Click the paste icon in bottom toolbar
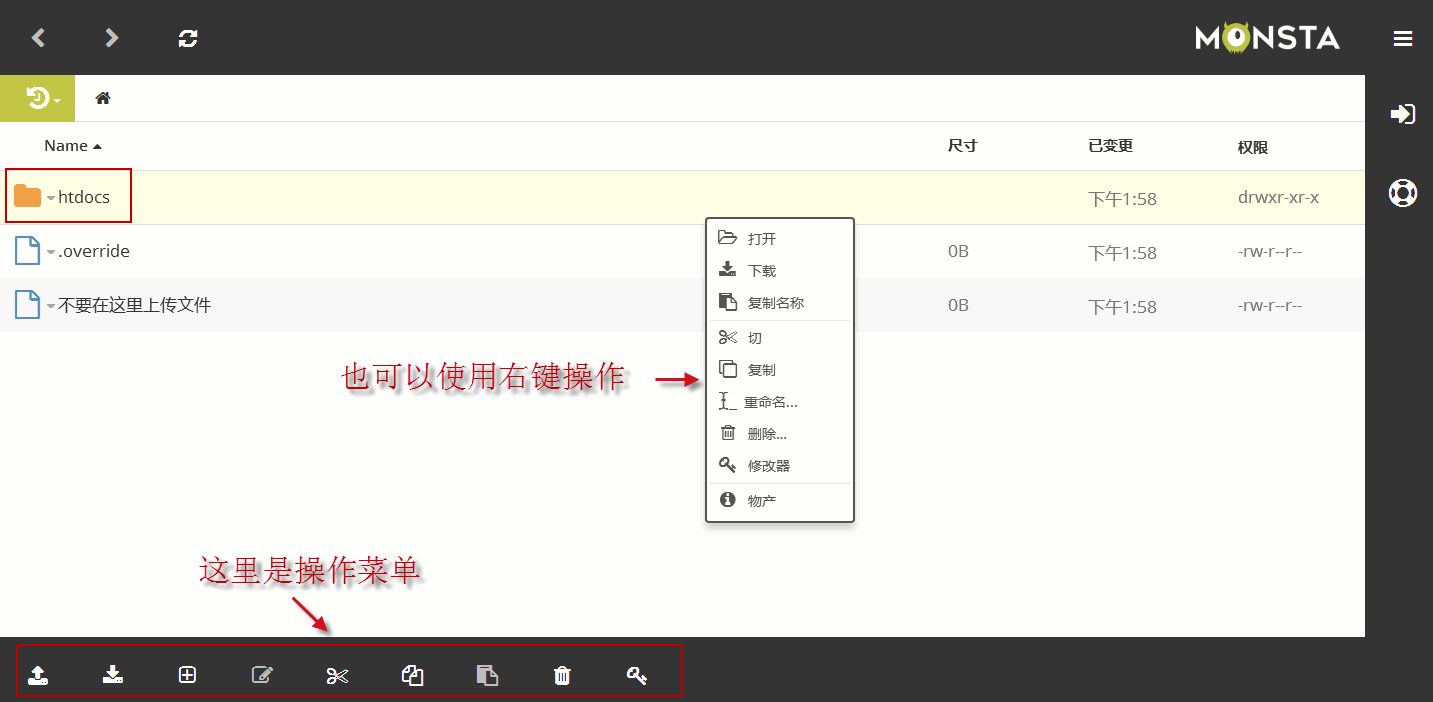Viewport: 1433px width, 702px height. 487,675
